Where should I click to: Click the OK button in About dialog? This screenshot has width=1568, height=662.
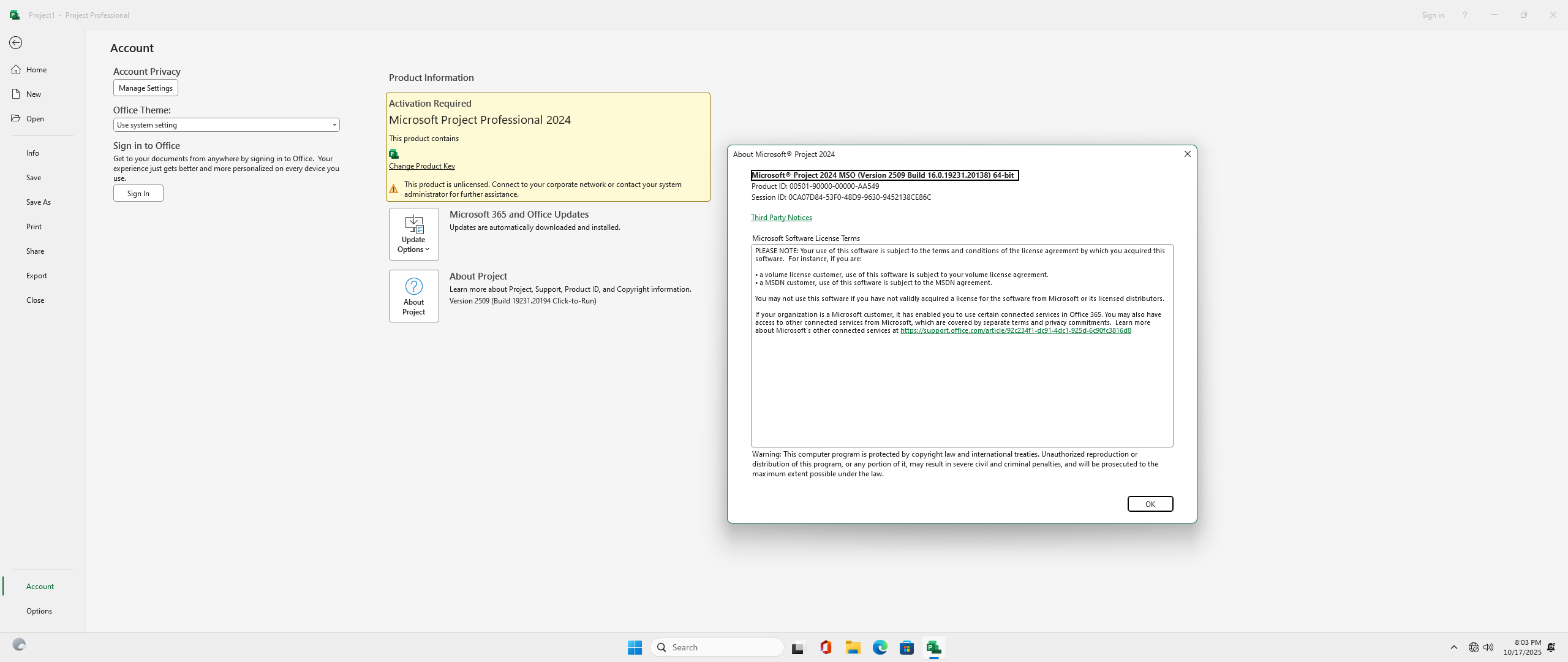pos(1150,504)
